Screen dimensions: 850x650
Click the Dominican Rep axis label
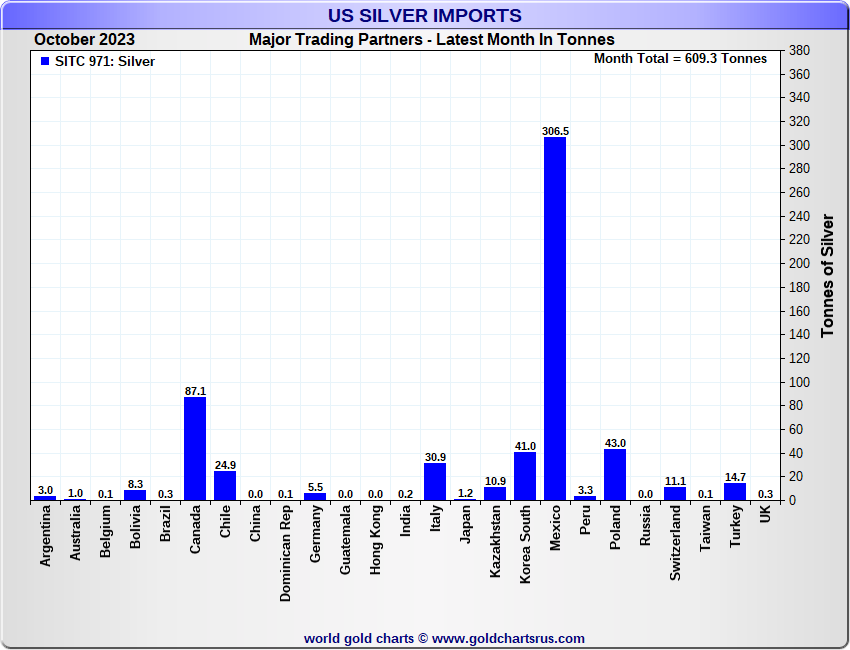pos(286,551)
